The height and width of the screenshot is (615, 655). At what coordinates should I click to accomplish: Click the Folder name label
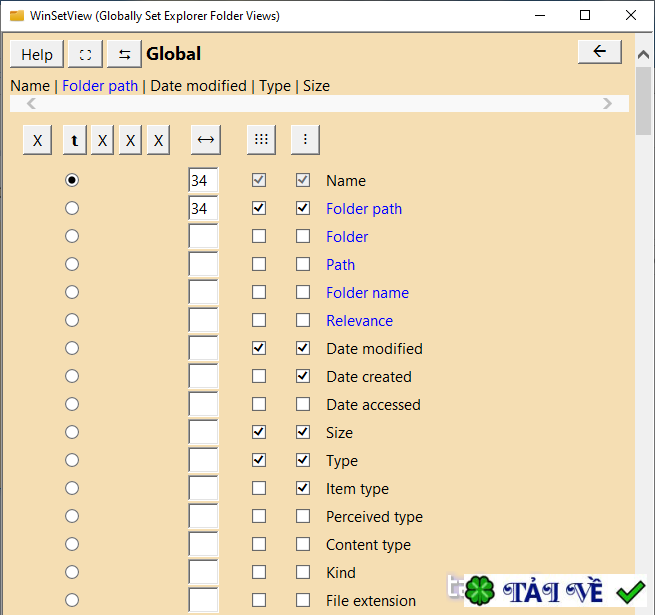coord(367,292)
